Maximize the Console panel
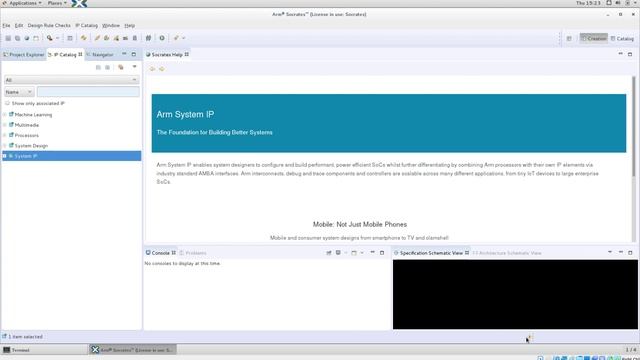 (x=382, y=253)
